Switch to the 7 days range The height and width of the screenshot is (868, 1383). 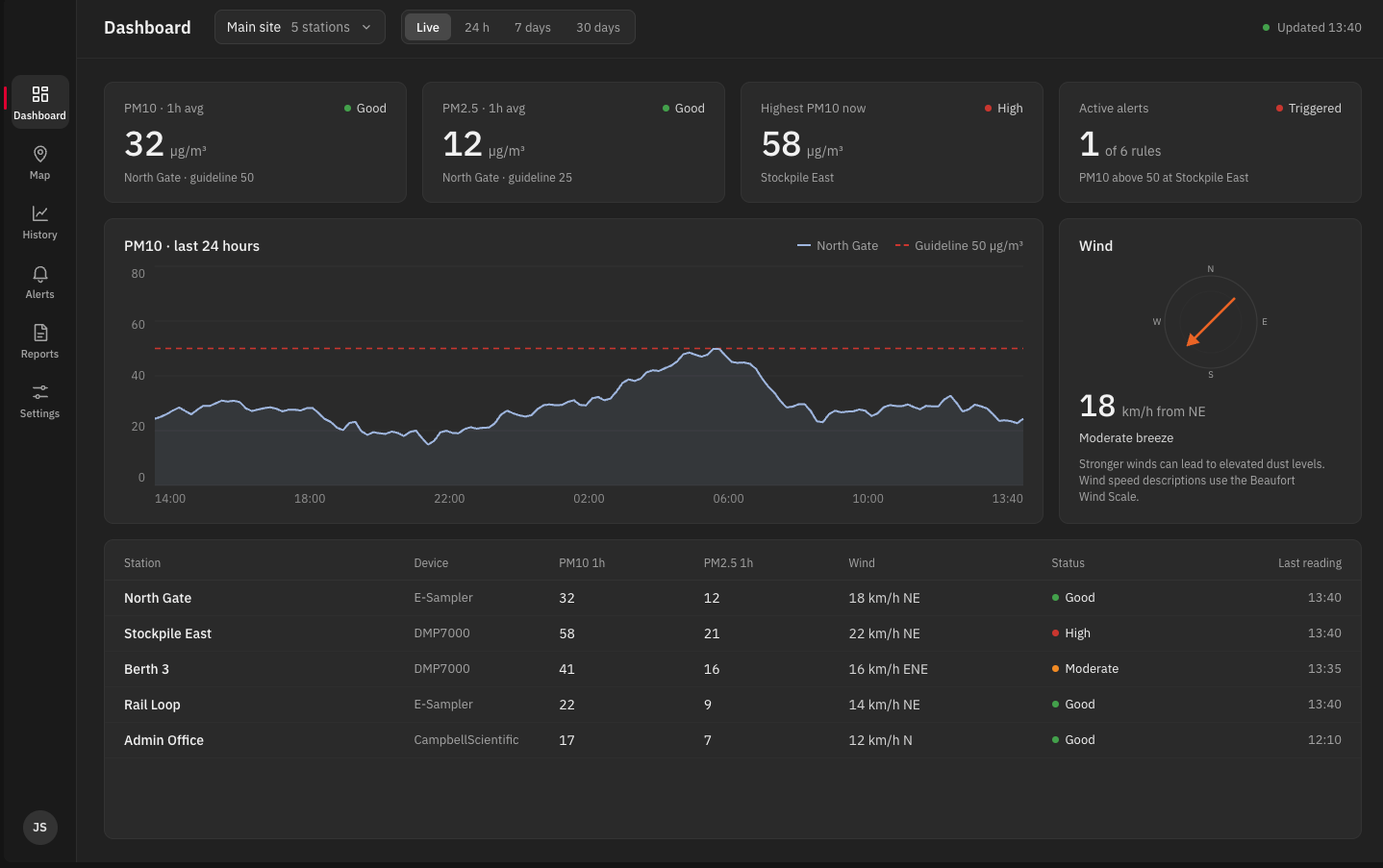pyautogui.click(x=533, y=27)
